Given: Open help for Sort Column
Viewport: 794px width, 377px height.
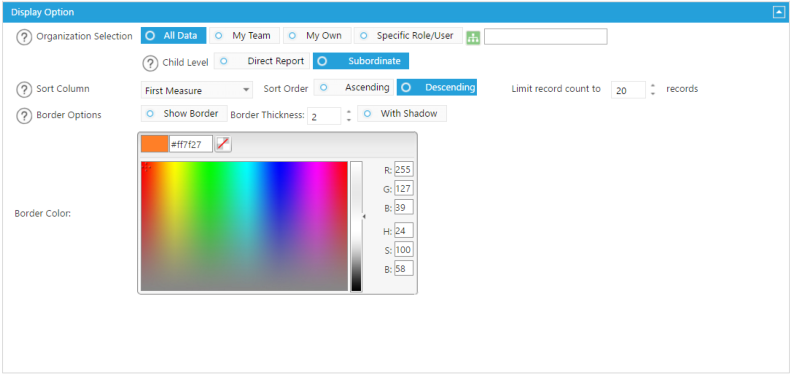Looking at the screenshot, I should [24, 89].
